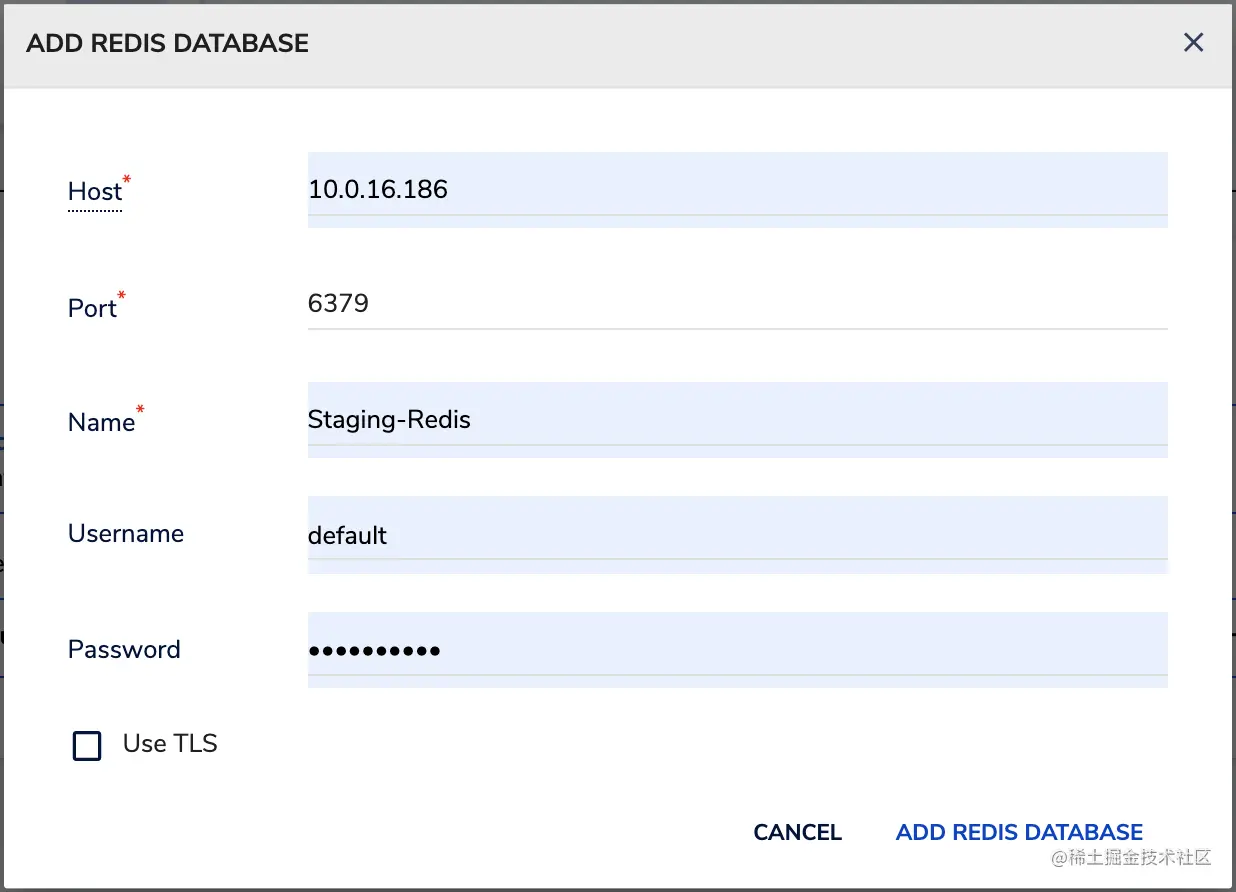Click the dotted-underlined Host label

(94, 192)
